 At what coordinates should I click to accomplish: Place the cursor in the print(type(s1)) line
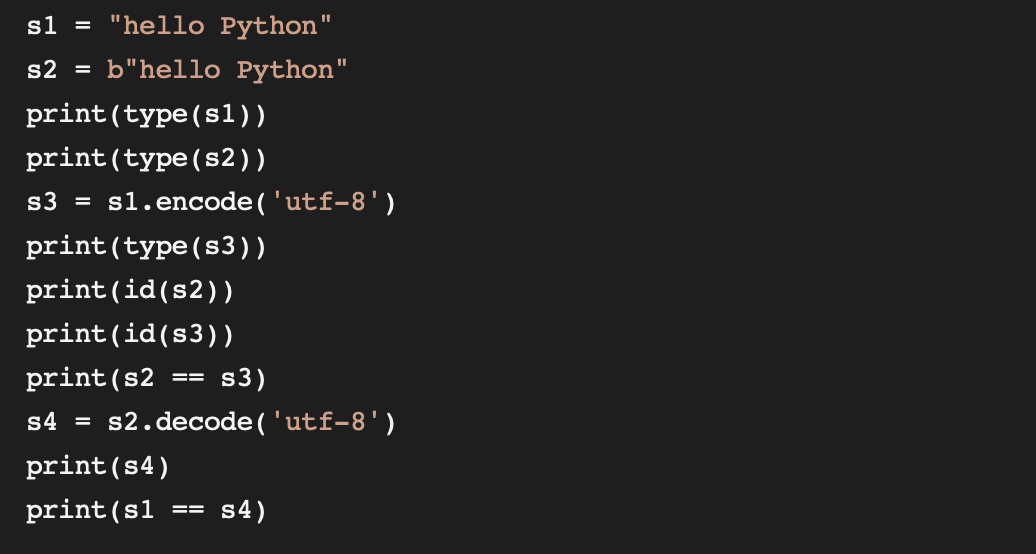(x=146, y=115)
